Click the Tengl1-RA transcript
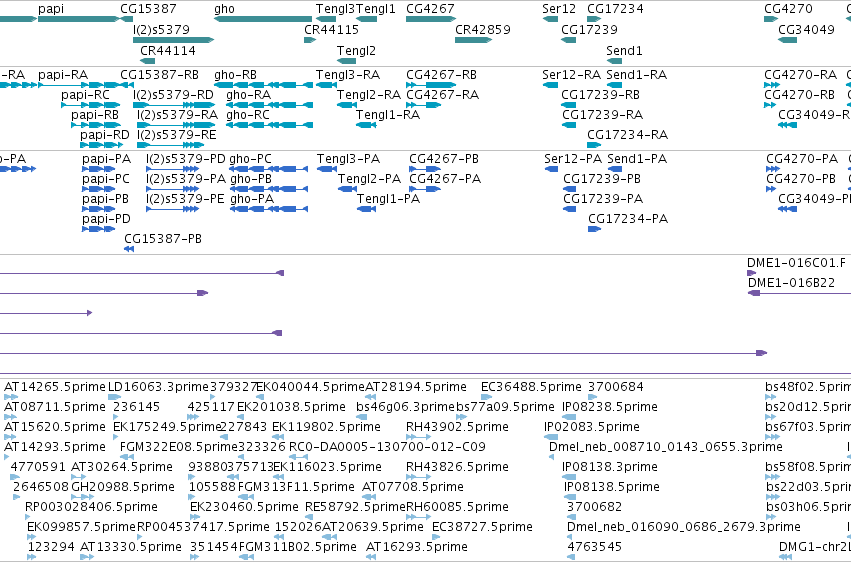 pos(366,125)
